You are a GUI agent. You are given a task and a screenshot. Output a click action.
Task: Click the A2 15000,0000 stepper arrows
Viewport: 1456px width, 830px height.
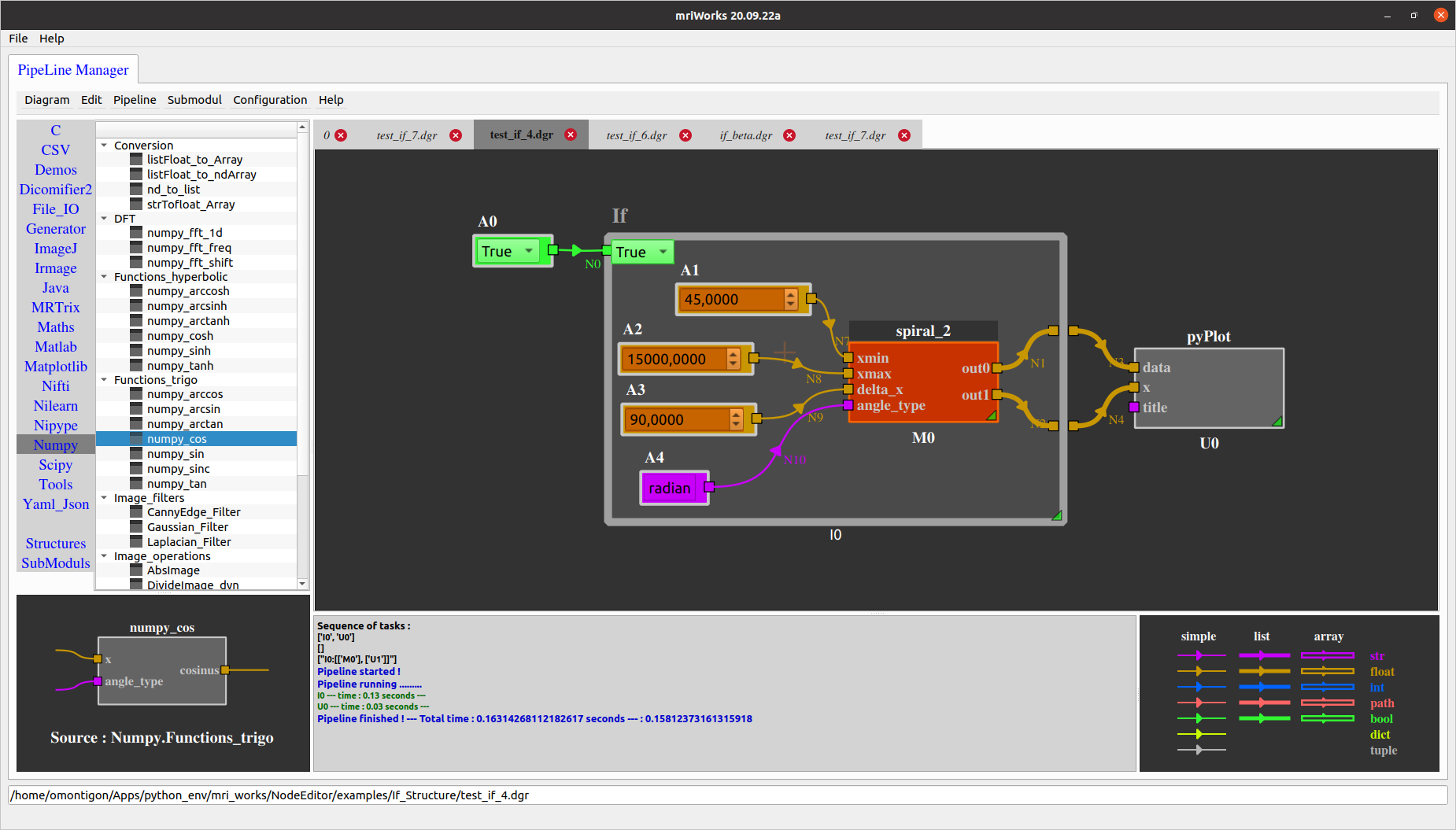[734, 359]
